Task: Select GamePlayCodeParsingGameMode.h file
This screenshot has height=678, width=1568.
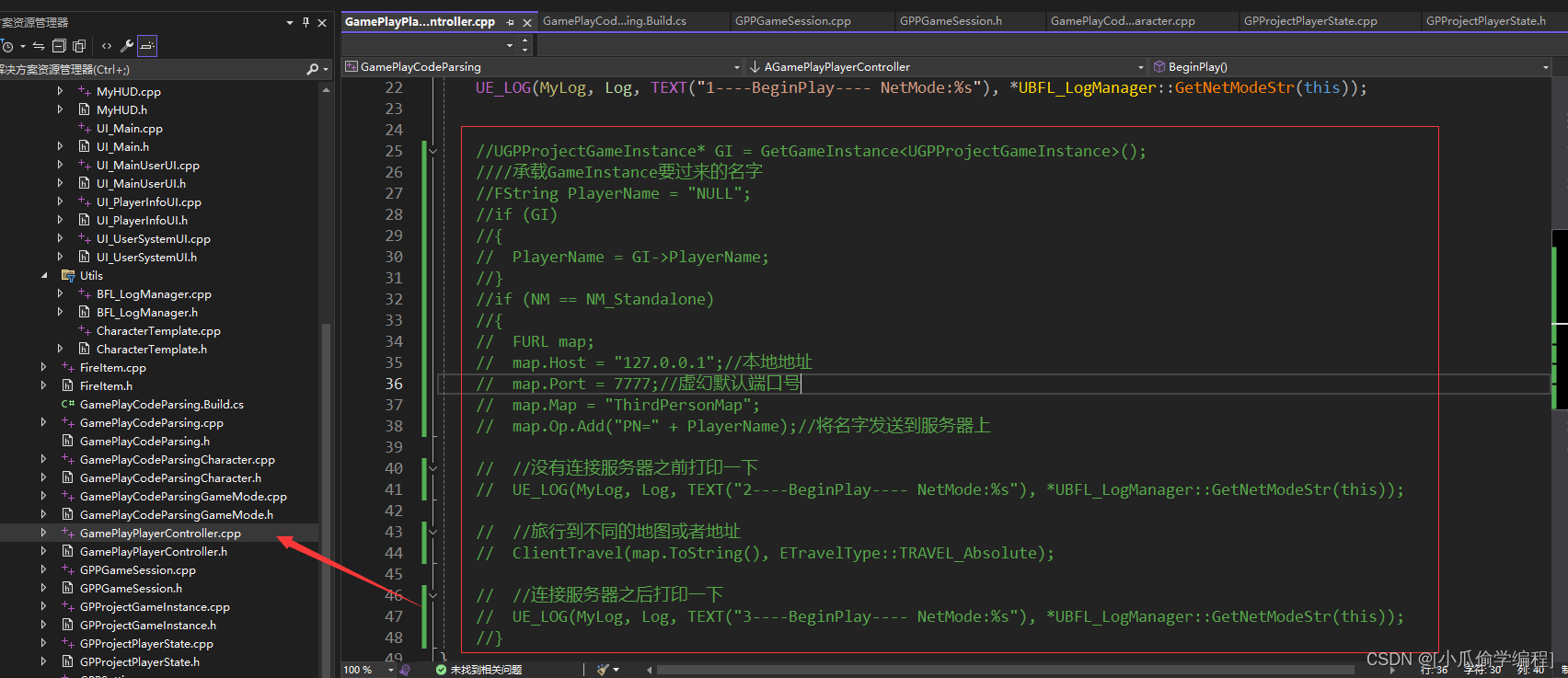Action: point(177,514)
